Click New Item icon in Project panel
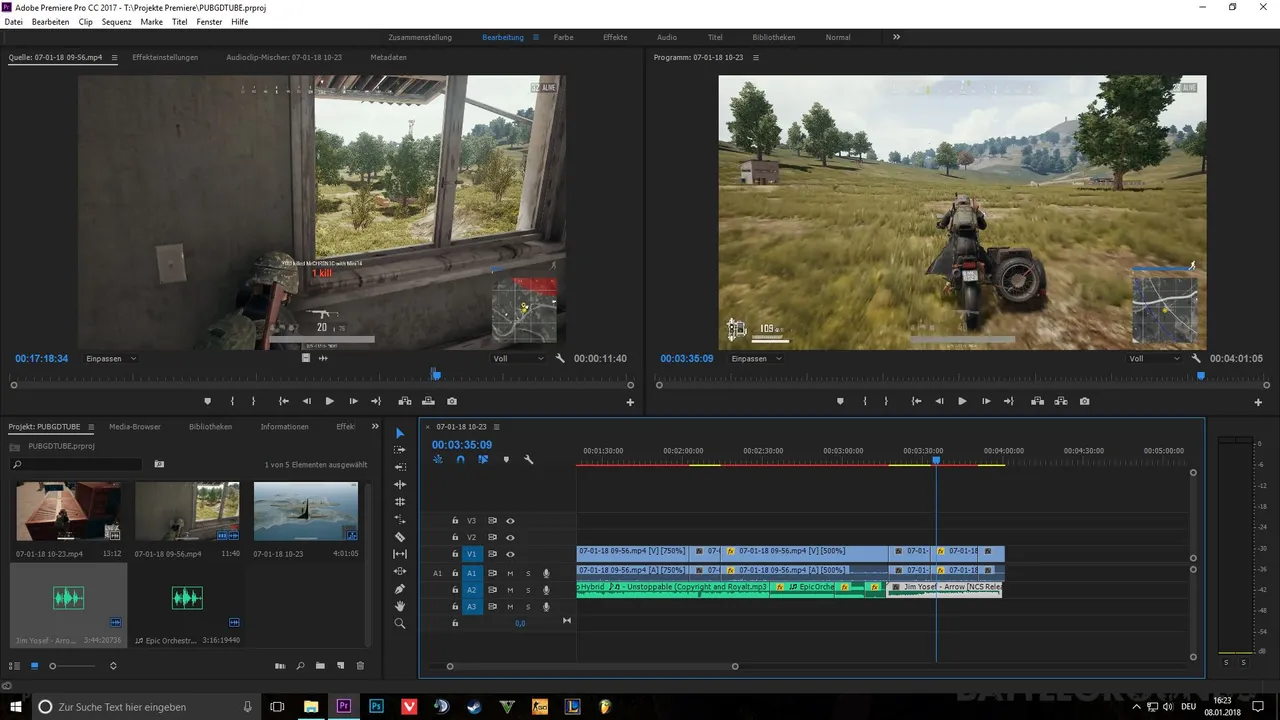 [x=340, y=666]
